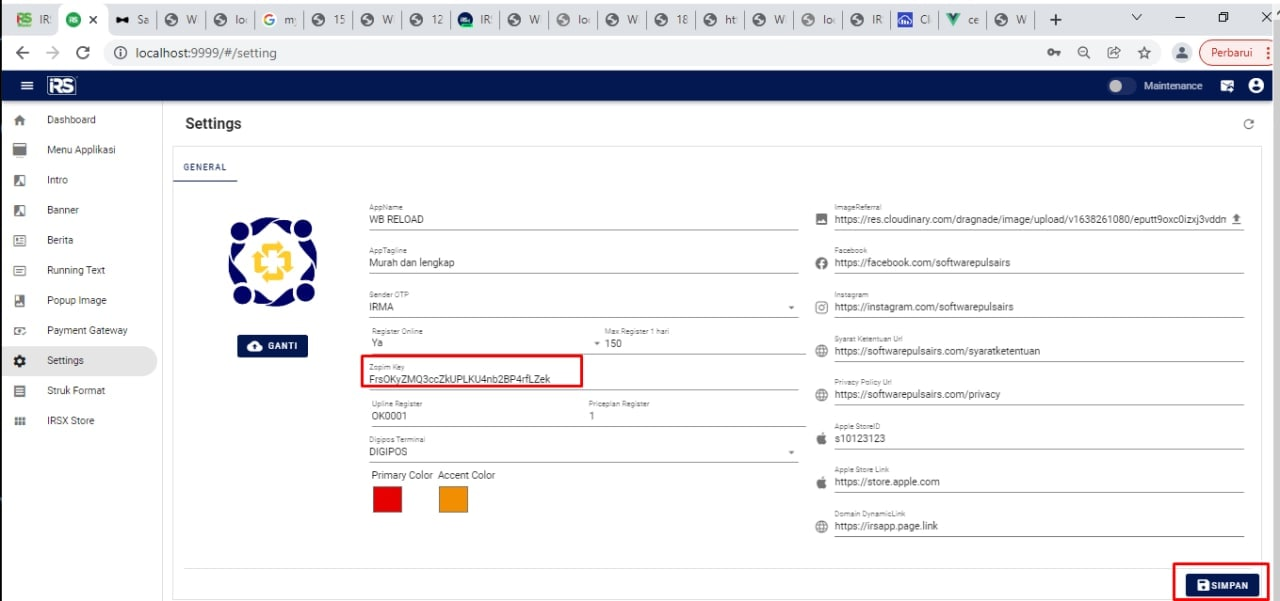The width and height of the screenshot is (1280, 601).
Task: Click the IRSX Store grid icon
Action: click(19, 421)
